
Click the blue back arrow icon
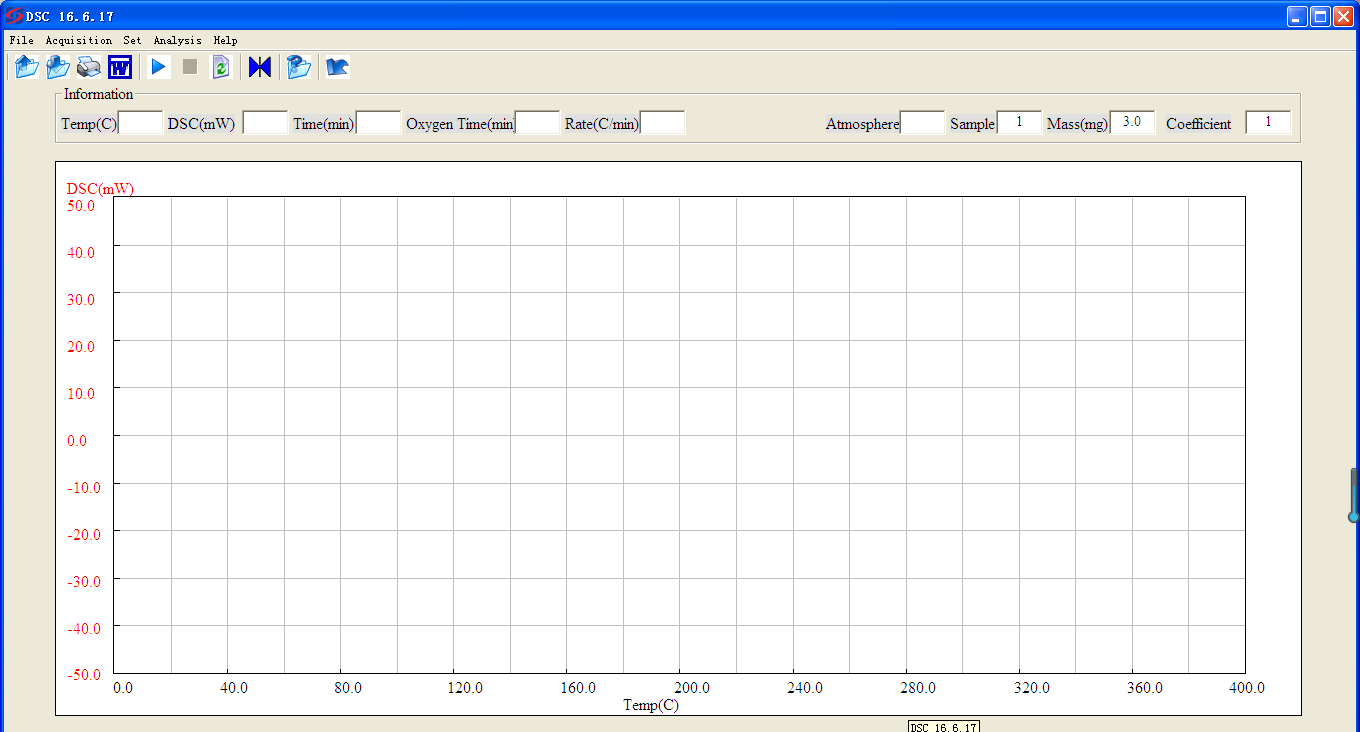click(337, 67)
